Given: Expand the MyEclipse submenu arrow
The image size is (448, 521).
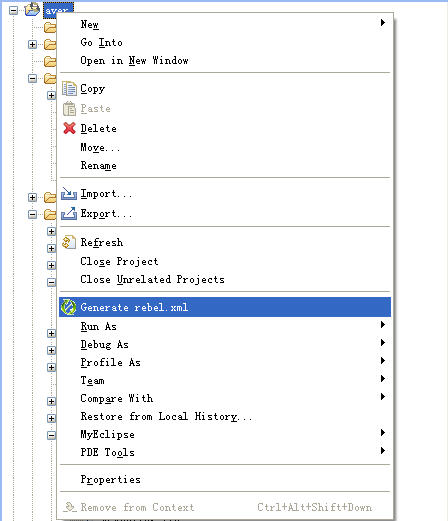Looking at the screenshot, I should (383, 433).
